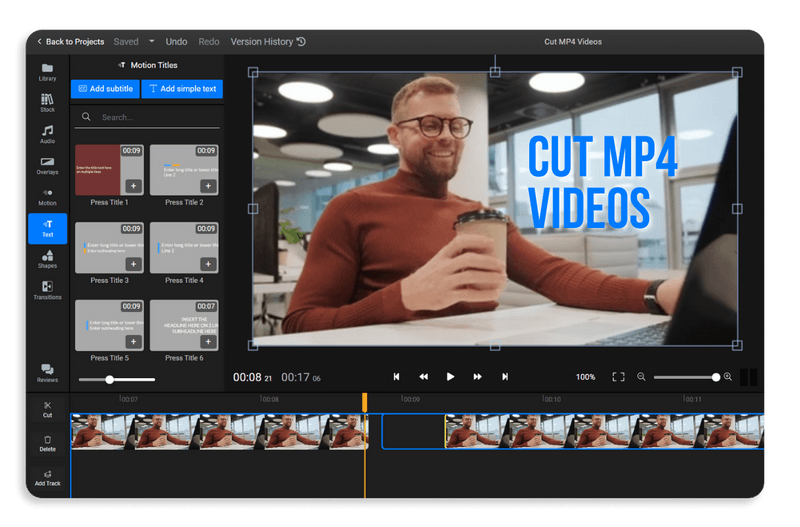This screenshot has height=527, width=800.
Task: Open the Audio panel
Action: coord(47,134)
